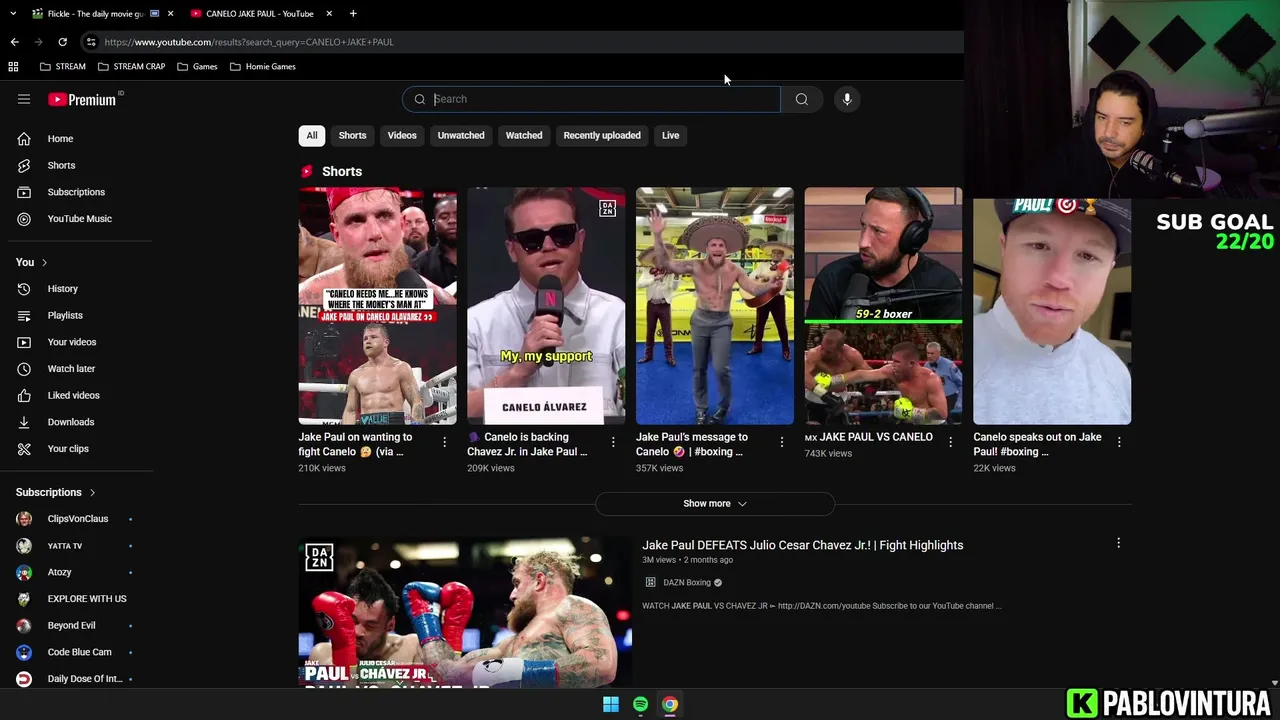This screenshot has height=720, width=1280.
Task: Expand the You section chevron
Action: click(x=44, y=262)
